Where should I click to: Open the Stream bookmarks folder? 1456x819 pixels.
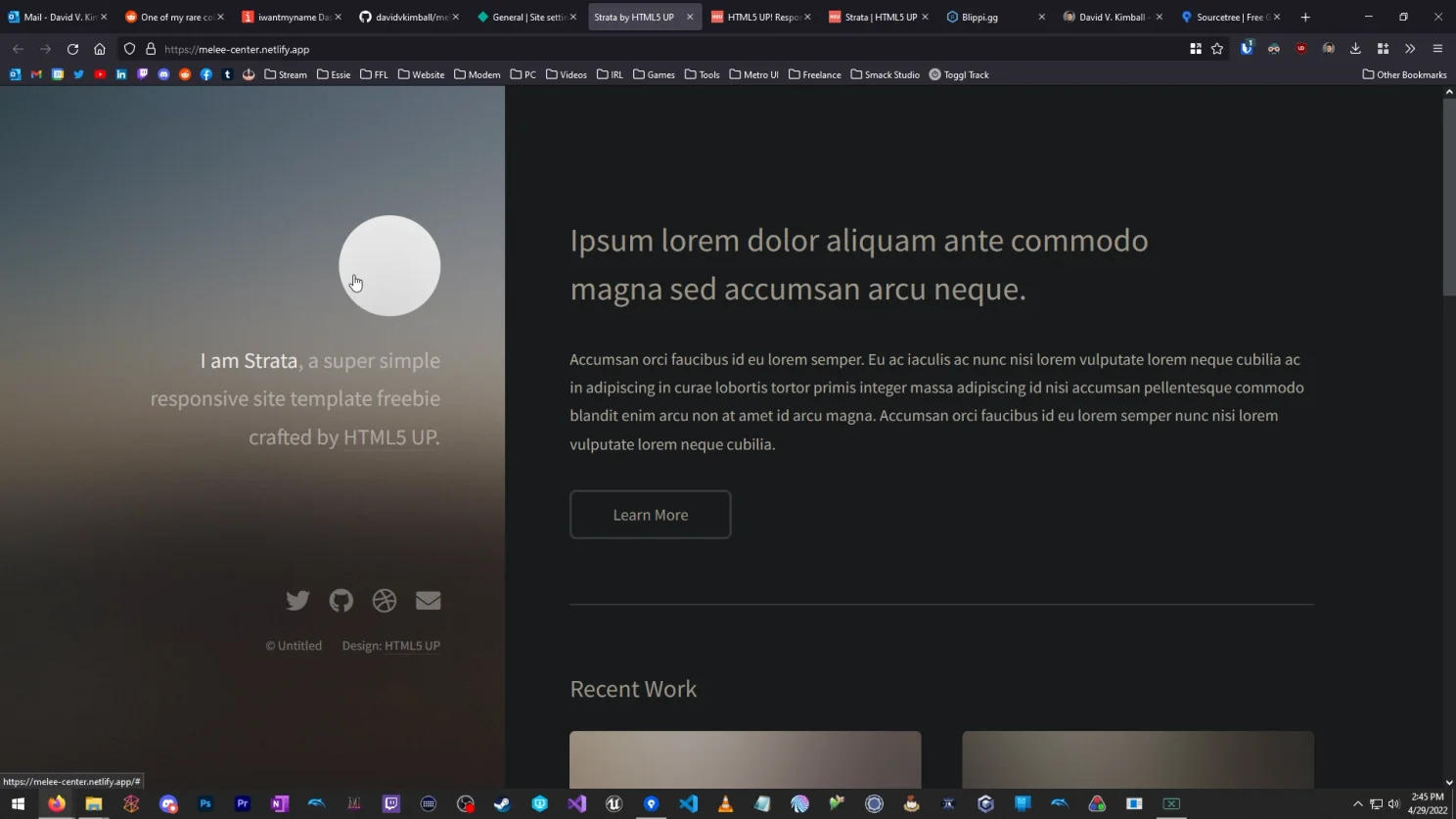[286, 73]
